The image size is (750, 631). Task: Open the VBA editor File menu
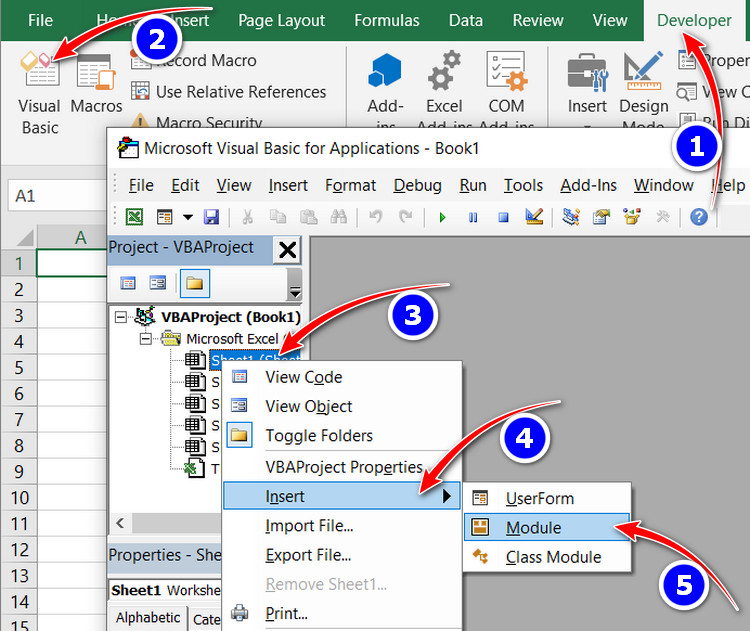141,185
